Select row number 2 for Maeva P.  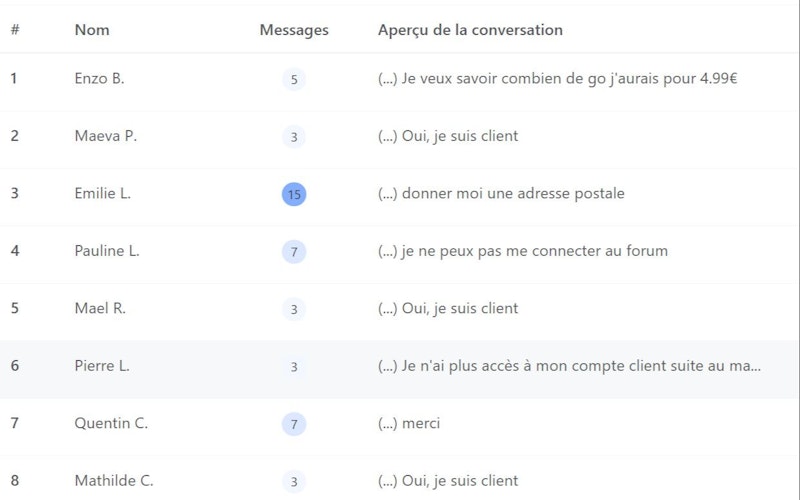point(15,136)
